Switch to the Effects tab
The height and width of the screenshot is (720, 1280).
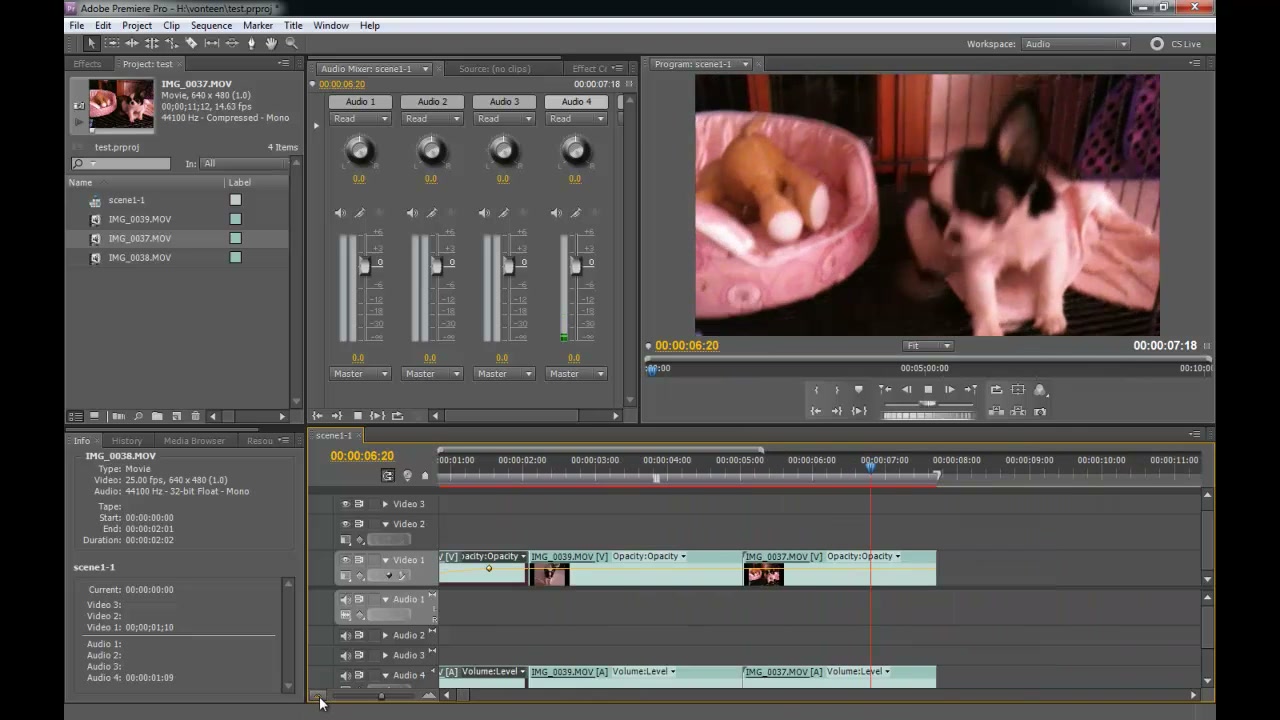[x=87, y=64]
